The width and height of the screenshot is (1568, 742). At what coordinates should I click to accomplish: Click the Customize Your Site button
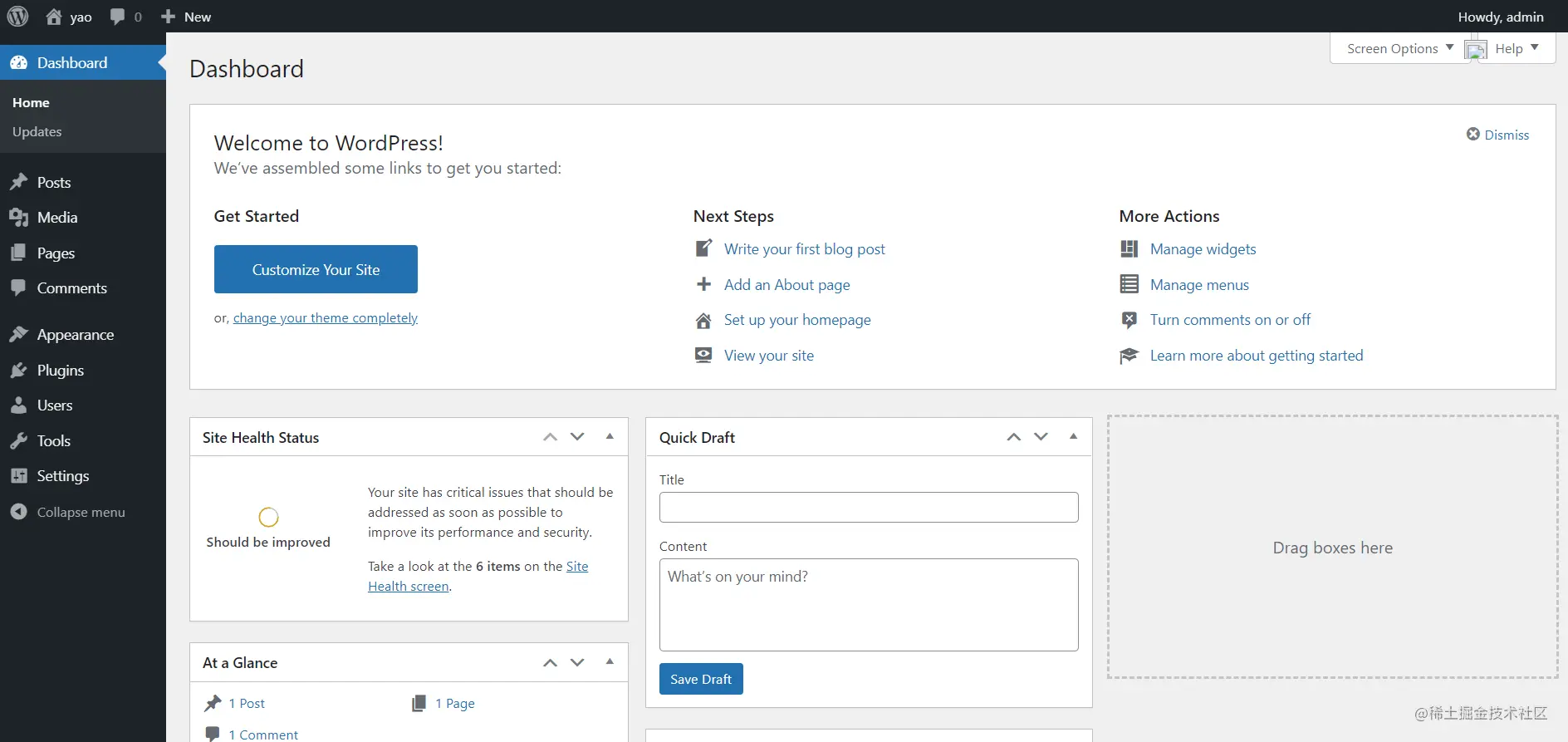tap(316, 269)
